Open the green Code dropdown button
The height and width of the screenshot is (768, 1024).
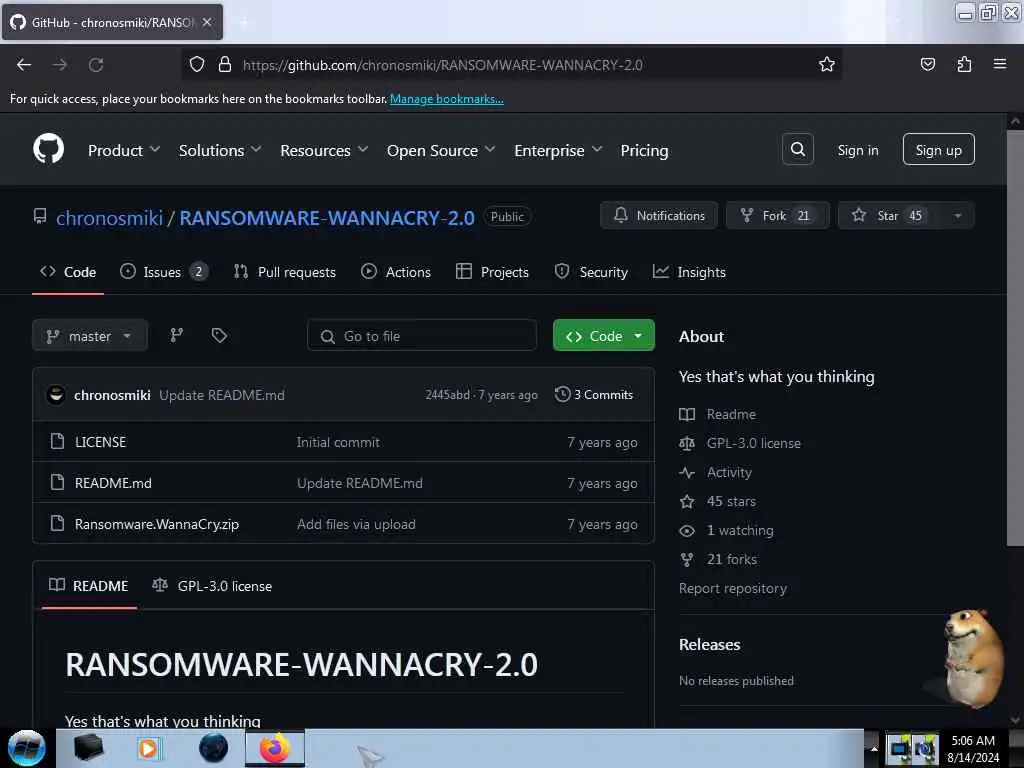(x=603, y=336)
